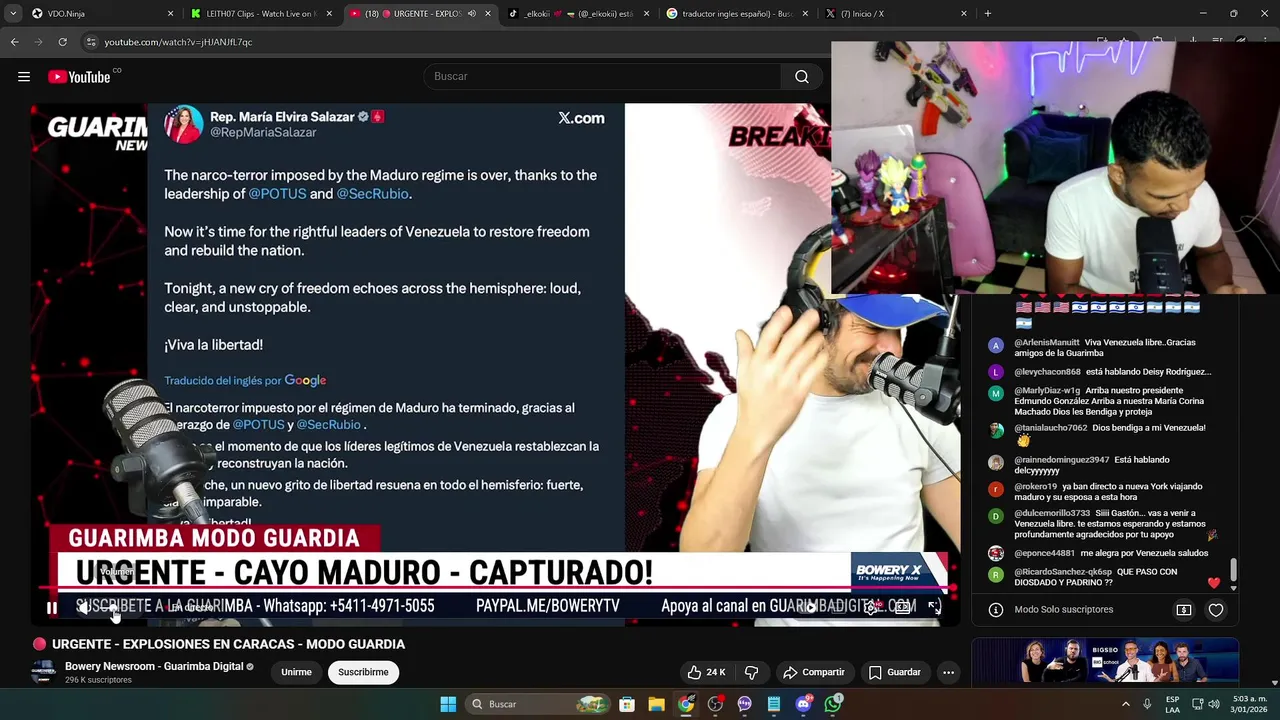Screen dimensions: 1280x720
Task: Switch to the _elkokii TikTok tab
Action: (579, 13)
